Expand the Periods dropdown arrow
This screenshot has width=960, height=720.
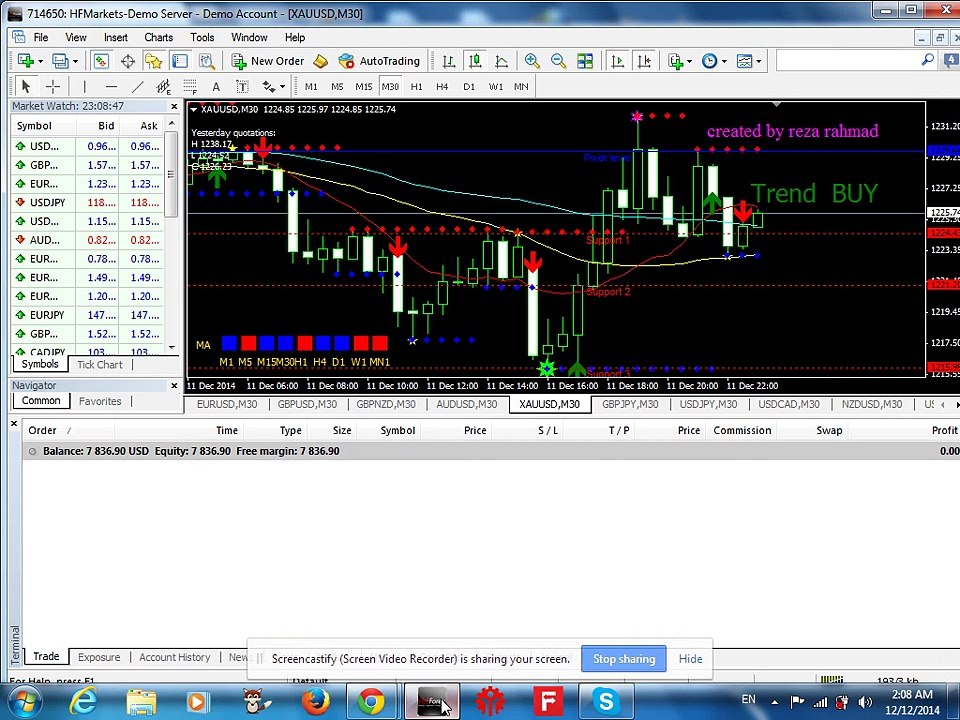[x=724, y=61]
